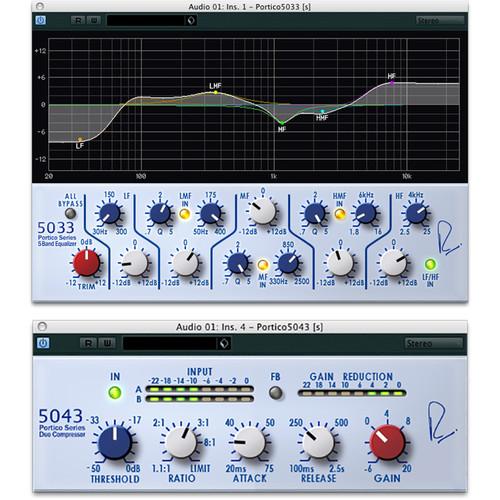Click the HMF frequency knob (1.8–16)
The image size is (500, 500).
pyautogui.click(x=366, y=213)
